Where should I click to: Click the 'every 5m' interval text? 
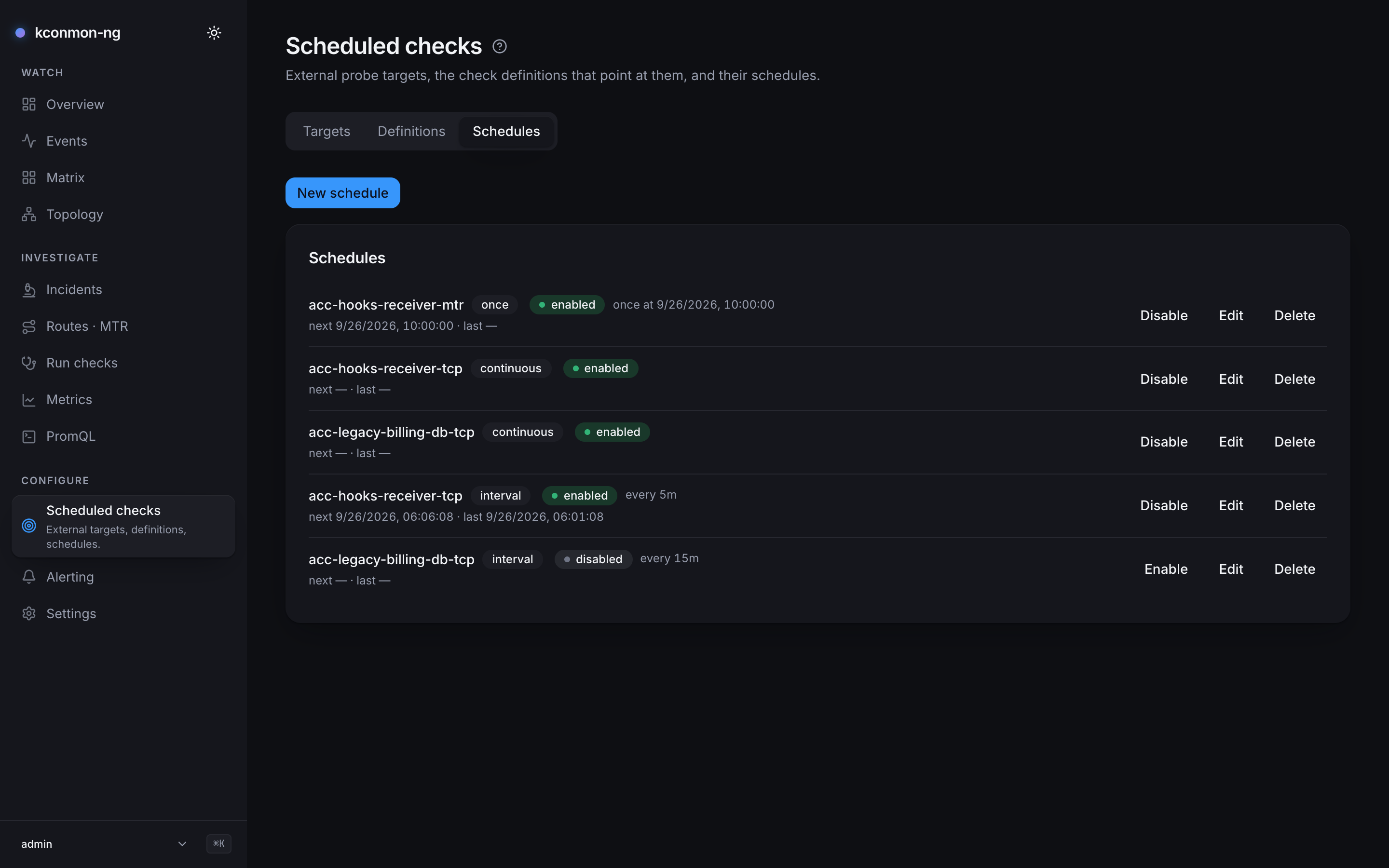(x=651, y=495)
